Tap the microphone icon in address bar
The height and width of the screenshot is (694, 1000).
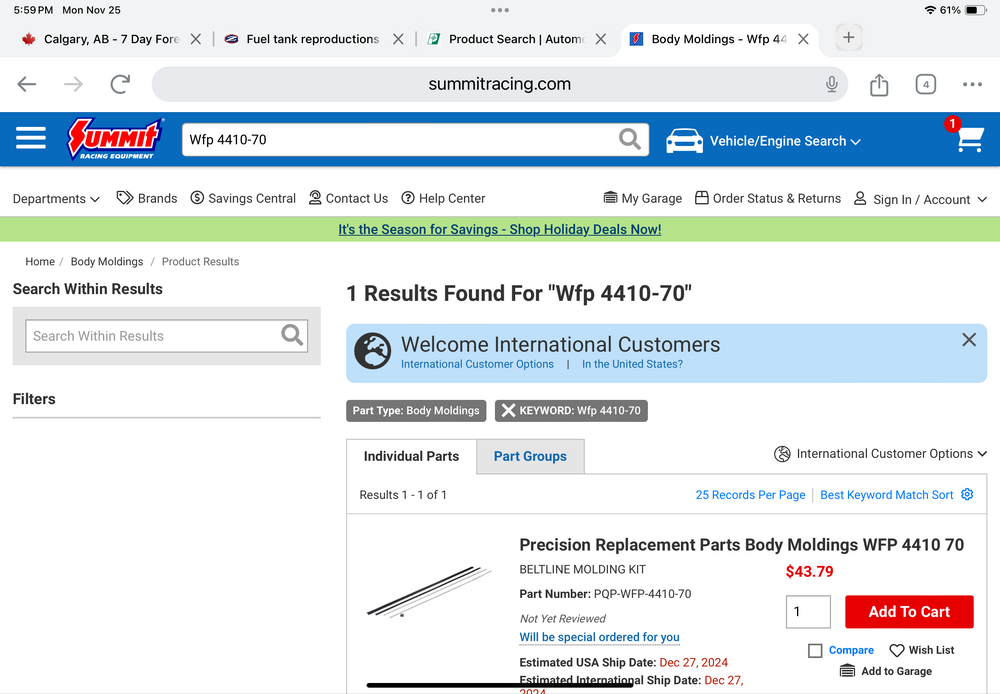tap(831, 84)
